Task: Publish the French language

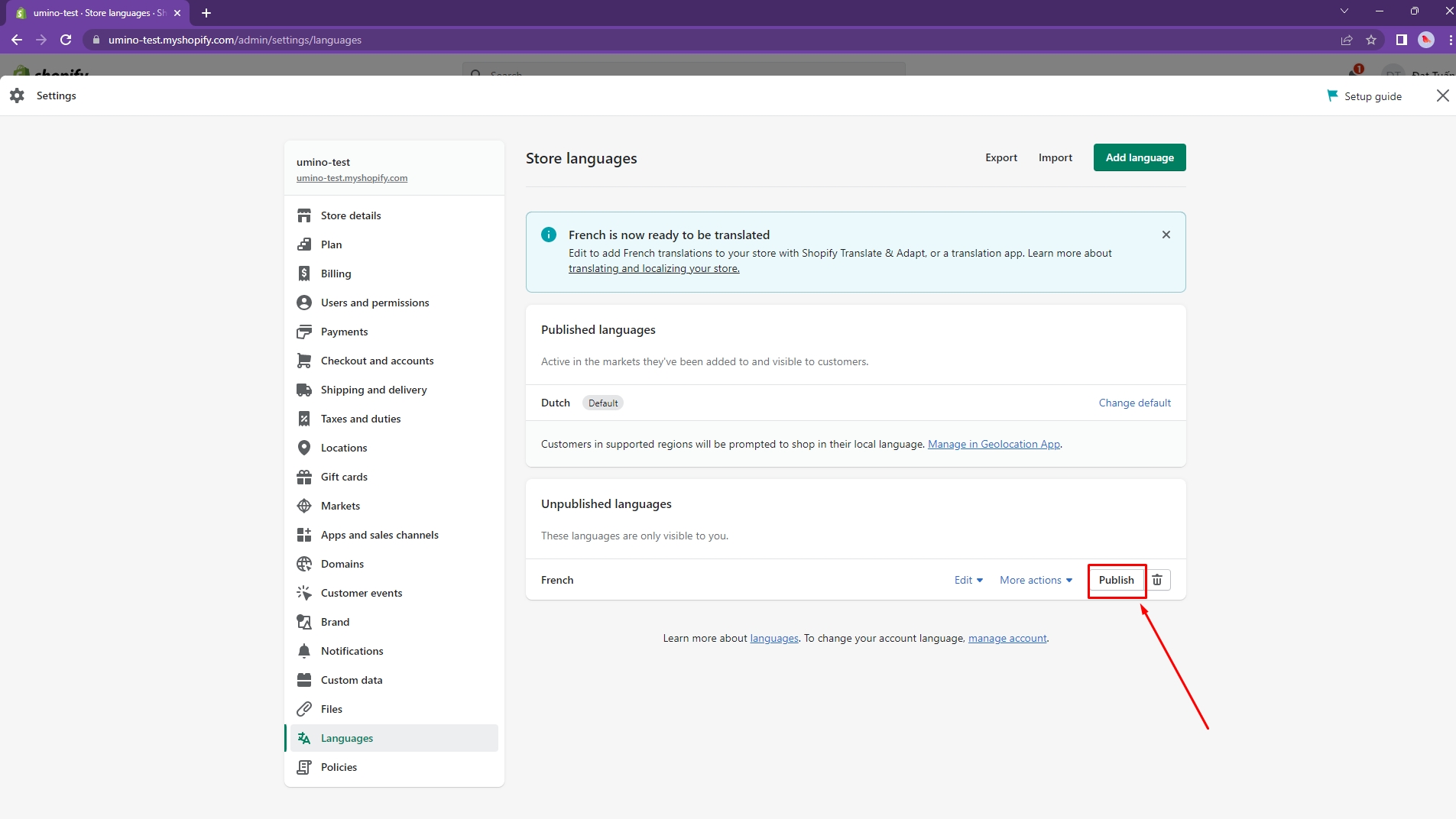Action: (1116, 580)
